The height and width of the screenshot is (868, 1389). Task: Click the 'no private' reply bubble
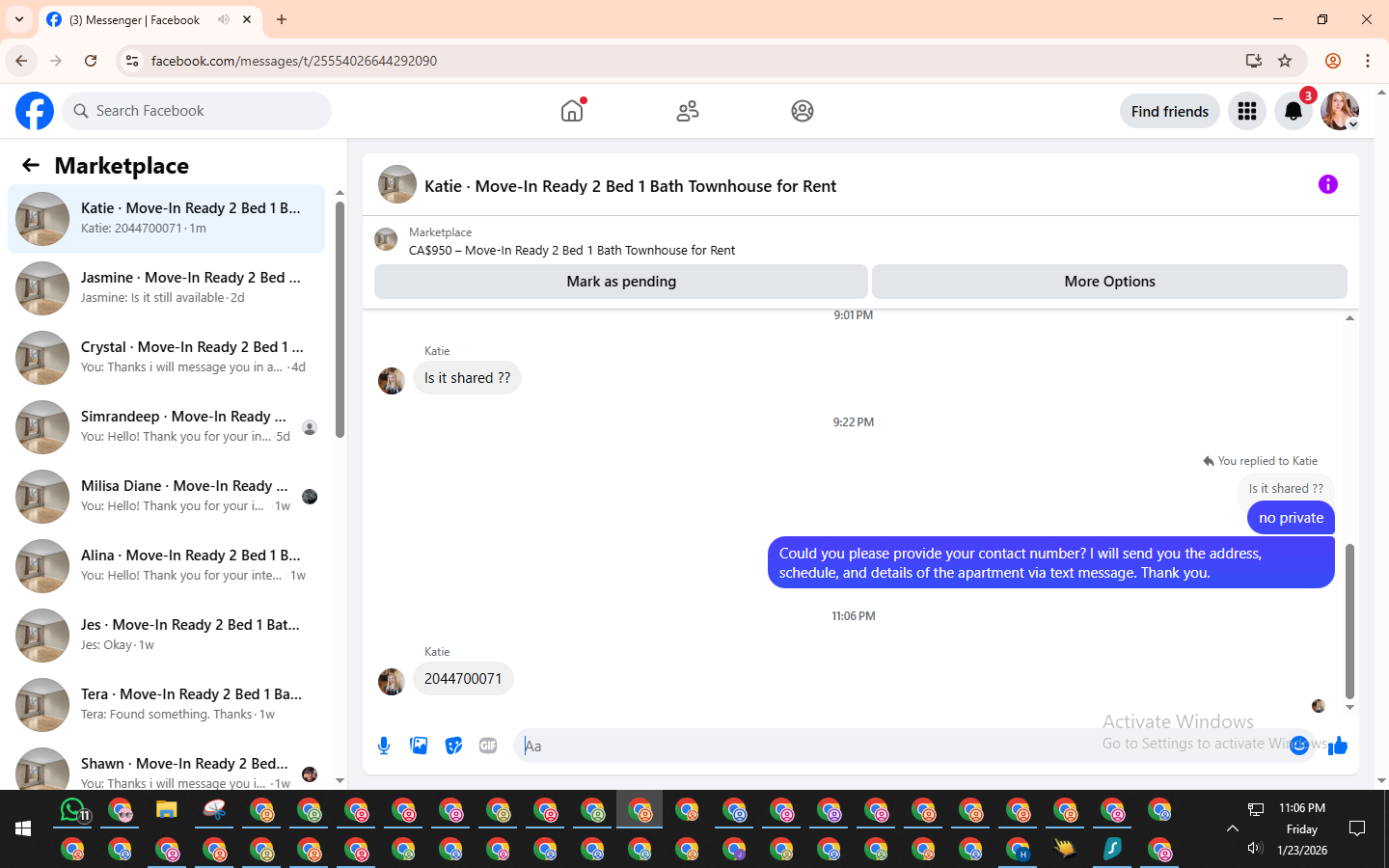[1291, 518]
